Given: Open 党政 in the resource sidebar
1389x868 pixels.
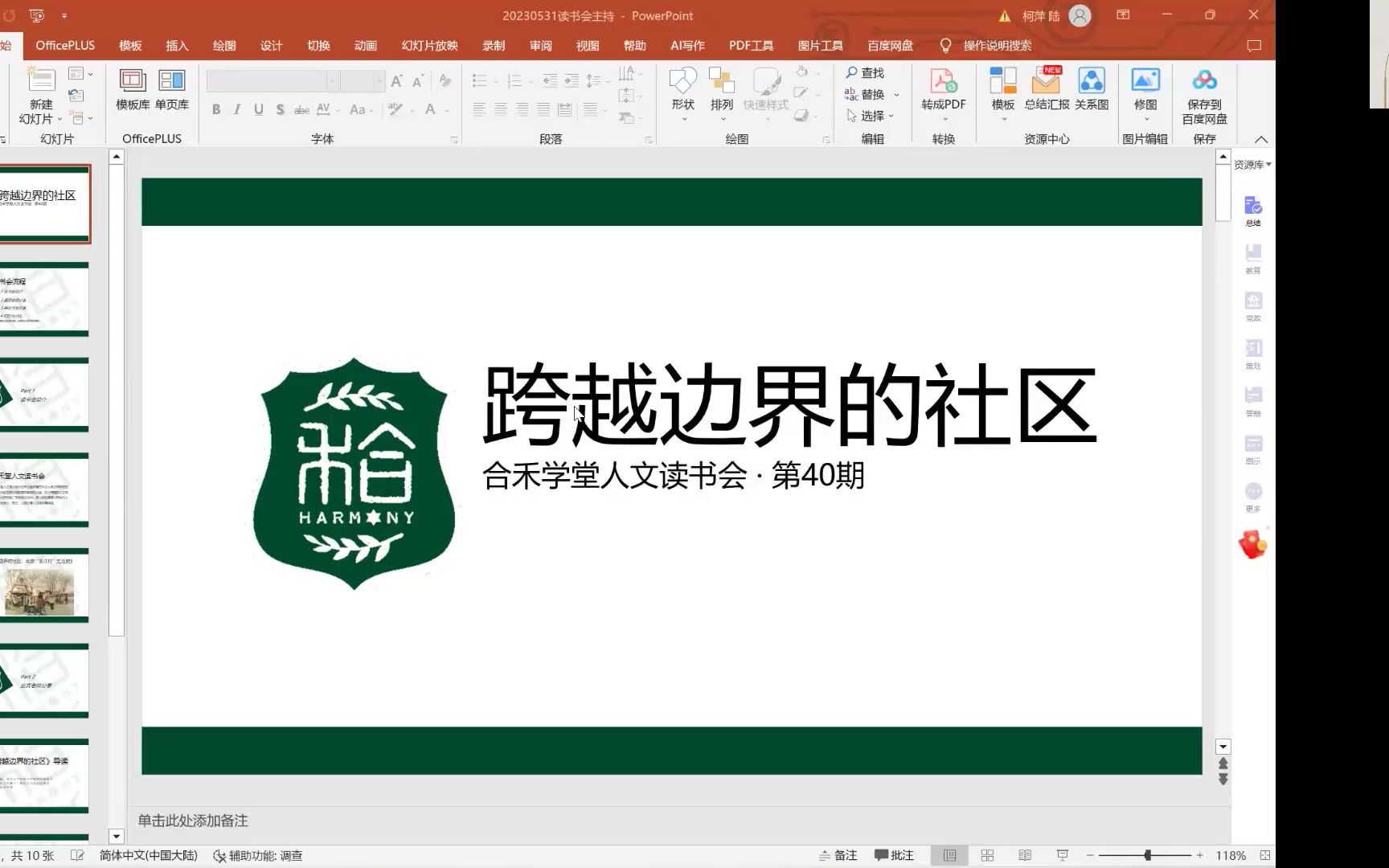Looking at the screenshot, I should 1253,306.
